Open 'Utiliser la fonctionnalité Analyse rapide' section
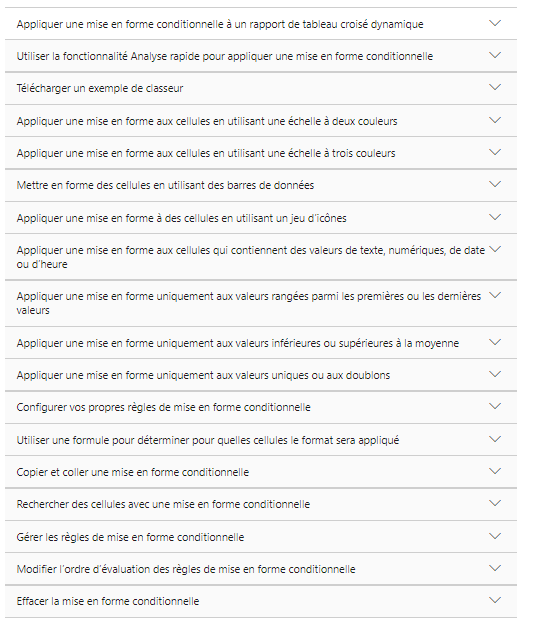Image resolution: width=538 pixels, height=622 pixels. coord(261,56)
